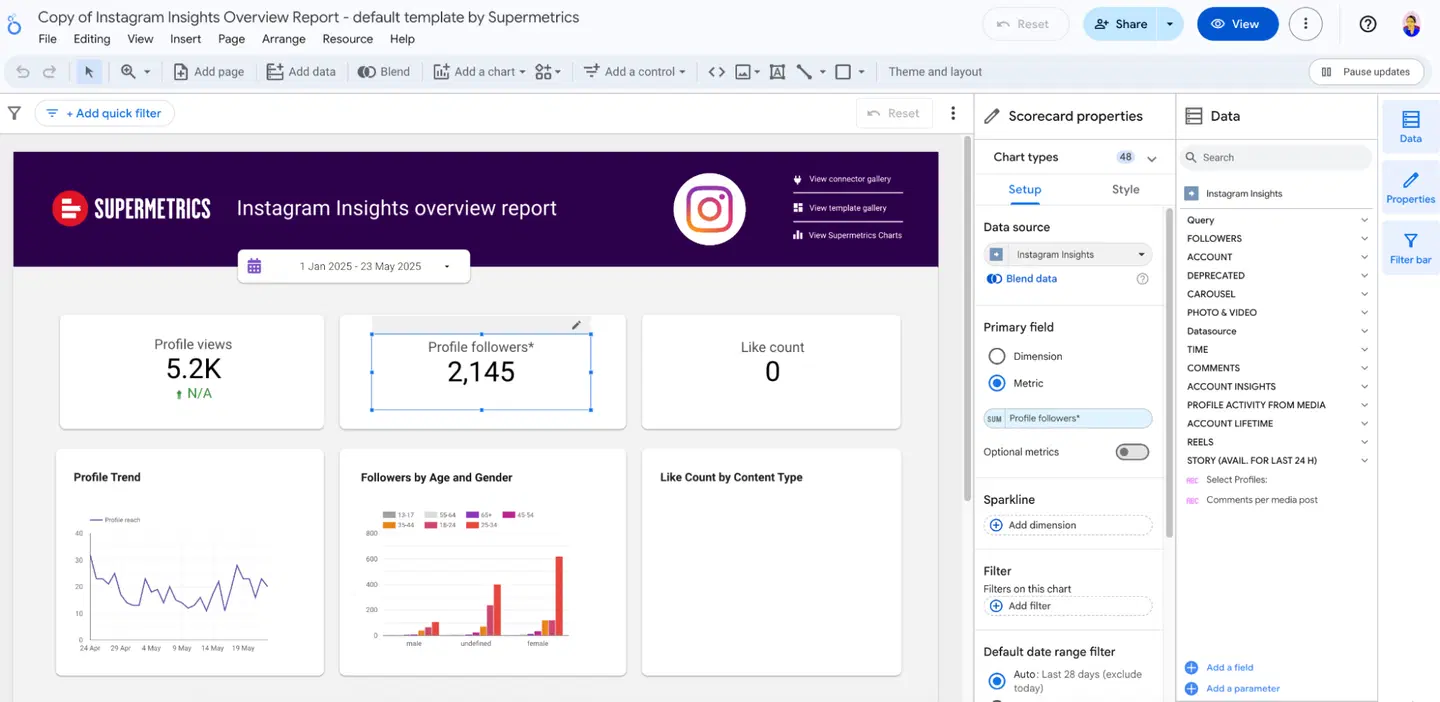Open the report date range picker dropdown
The image size is (1440, 702).
447,266
